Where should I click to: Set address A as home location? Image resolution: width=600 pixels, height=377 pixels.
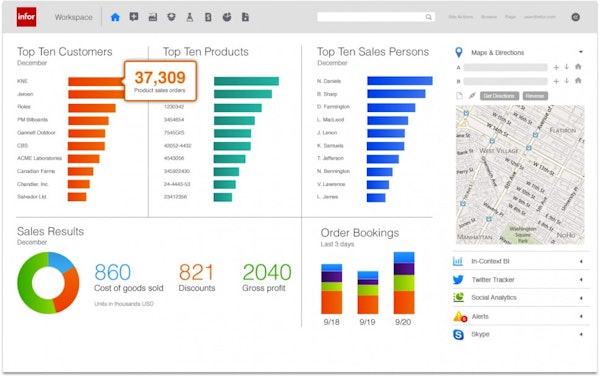pos(578,67)
